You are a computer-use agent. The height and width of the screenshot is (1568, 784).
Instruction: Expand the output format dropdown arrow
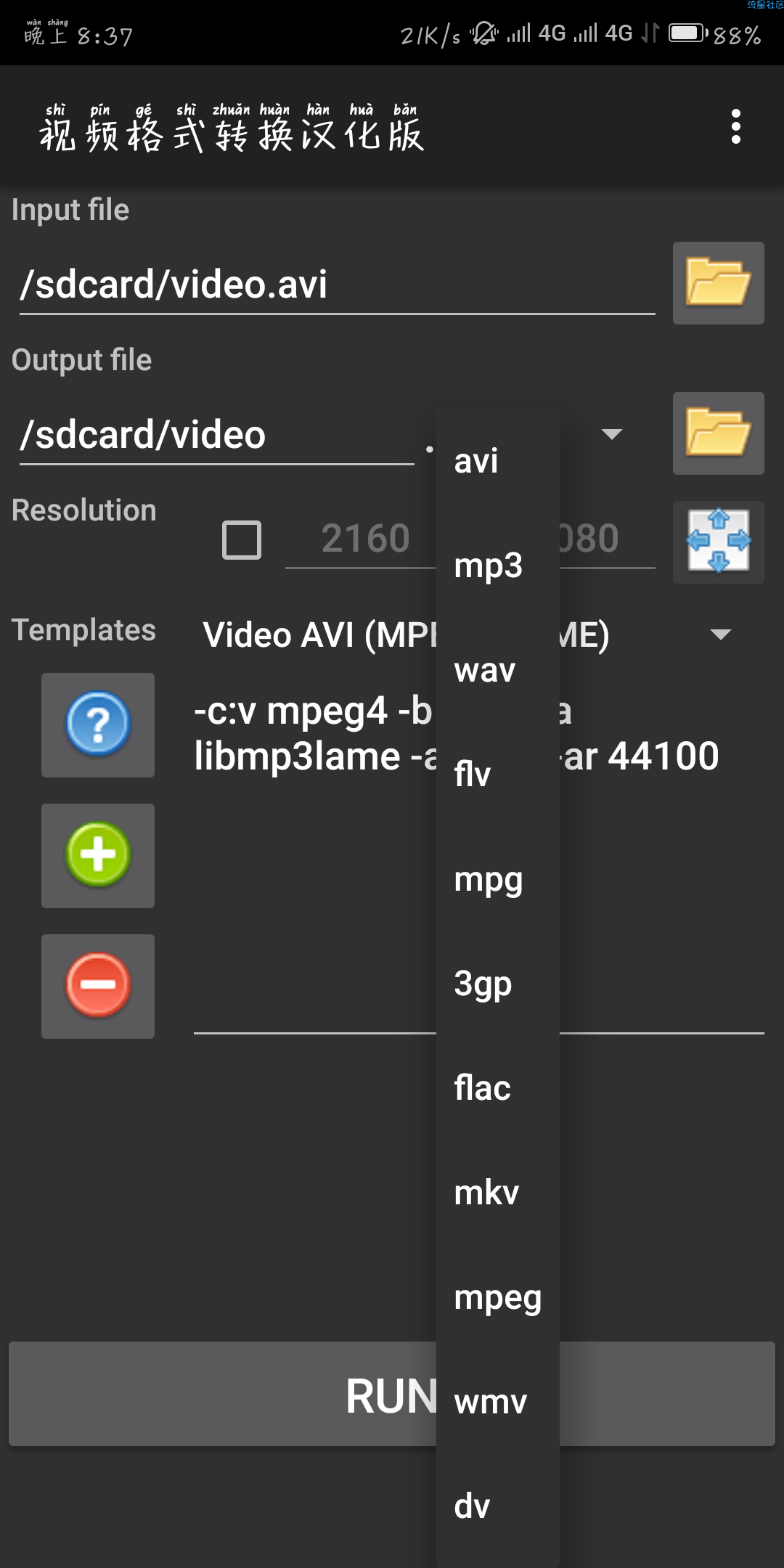point(612,434)
